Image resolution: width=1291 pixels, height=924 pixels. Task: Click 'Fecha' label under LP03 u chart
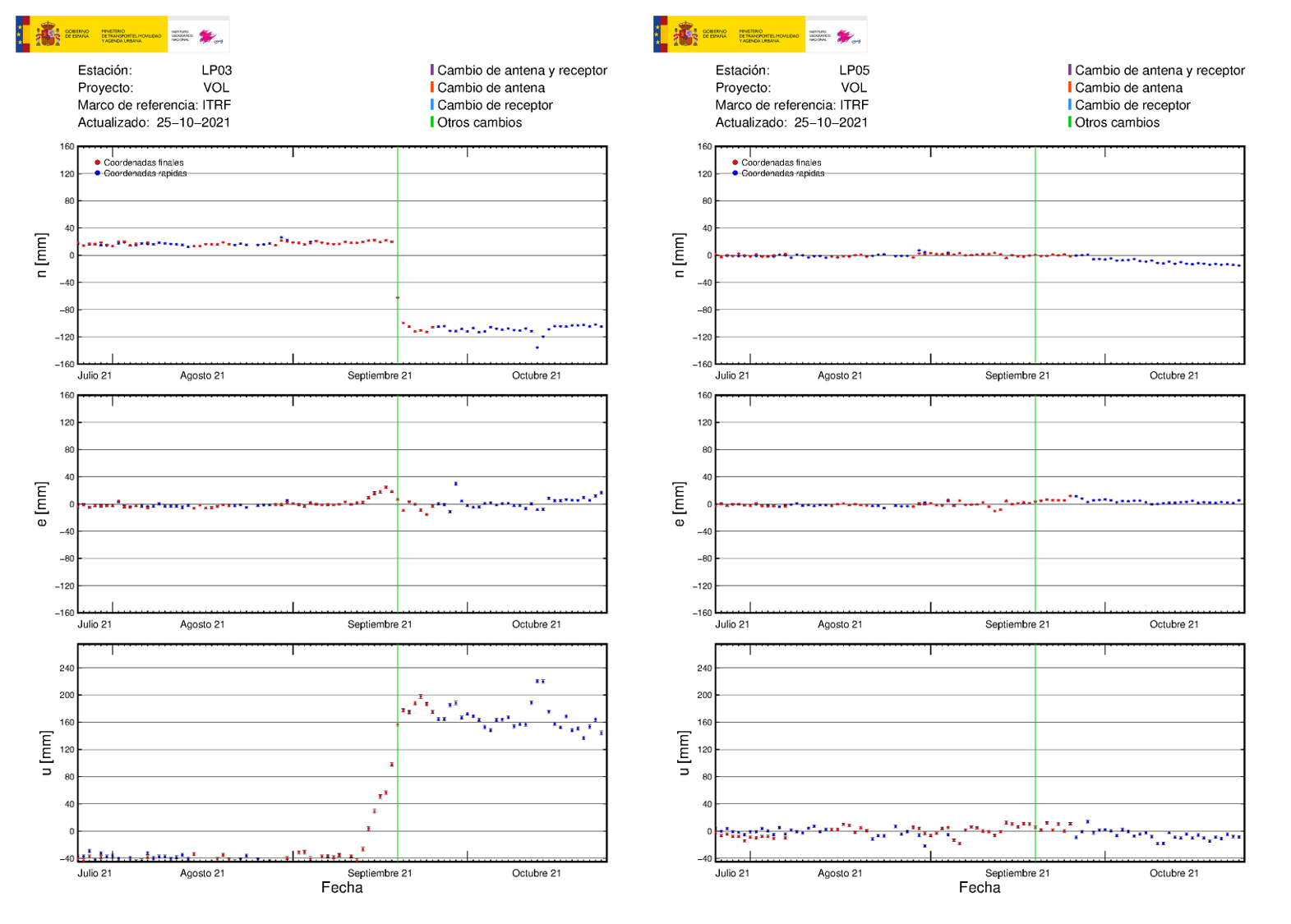pos(342,888)
